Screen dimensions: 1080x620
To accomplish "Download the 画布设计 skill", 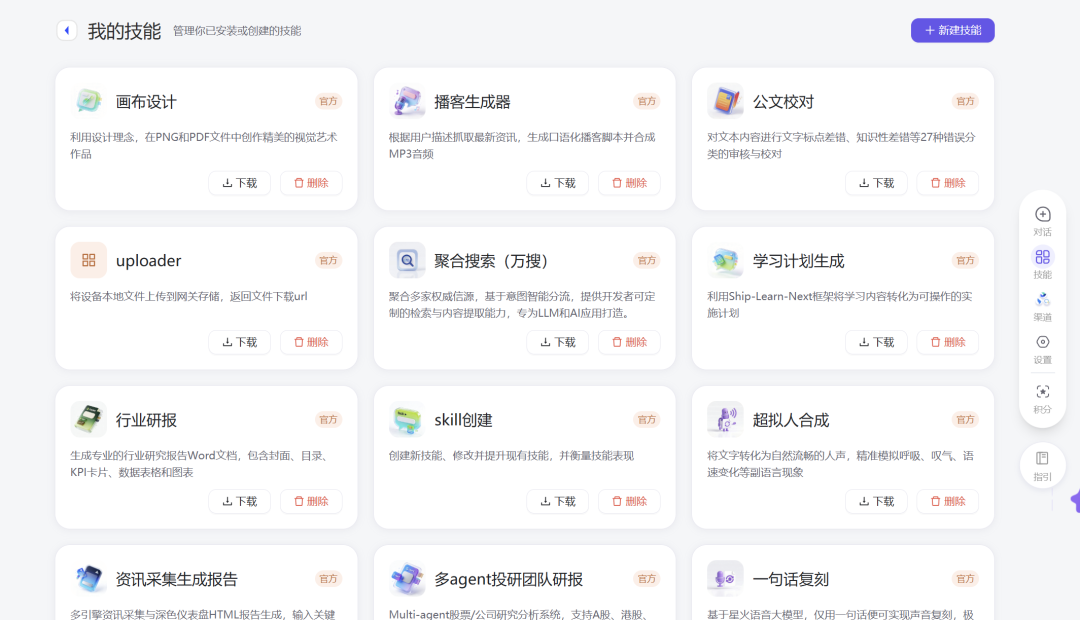I will [x=239, y=183].
